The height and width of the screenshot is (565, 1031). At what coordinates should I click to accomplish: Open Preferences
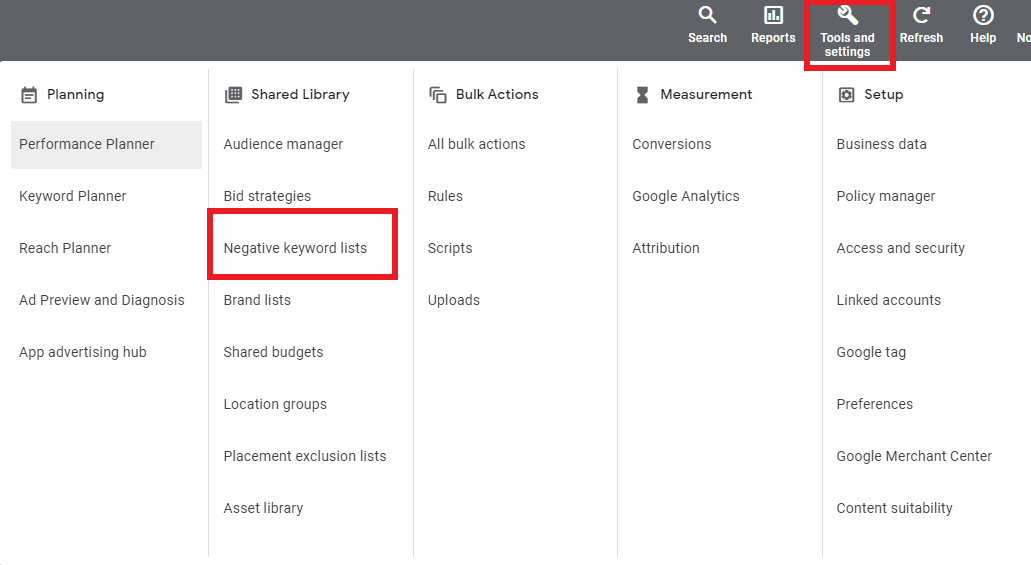pos(875,404)
